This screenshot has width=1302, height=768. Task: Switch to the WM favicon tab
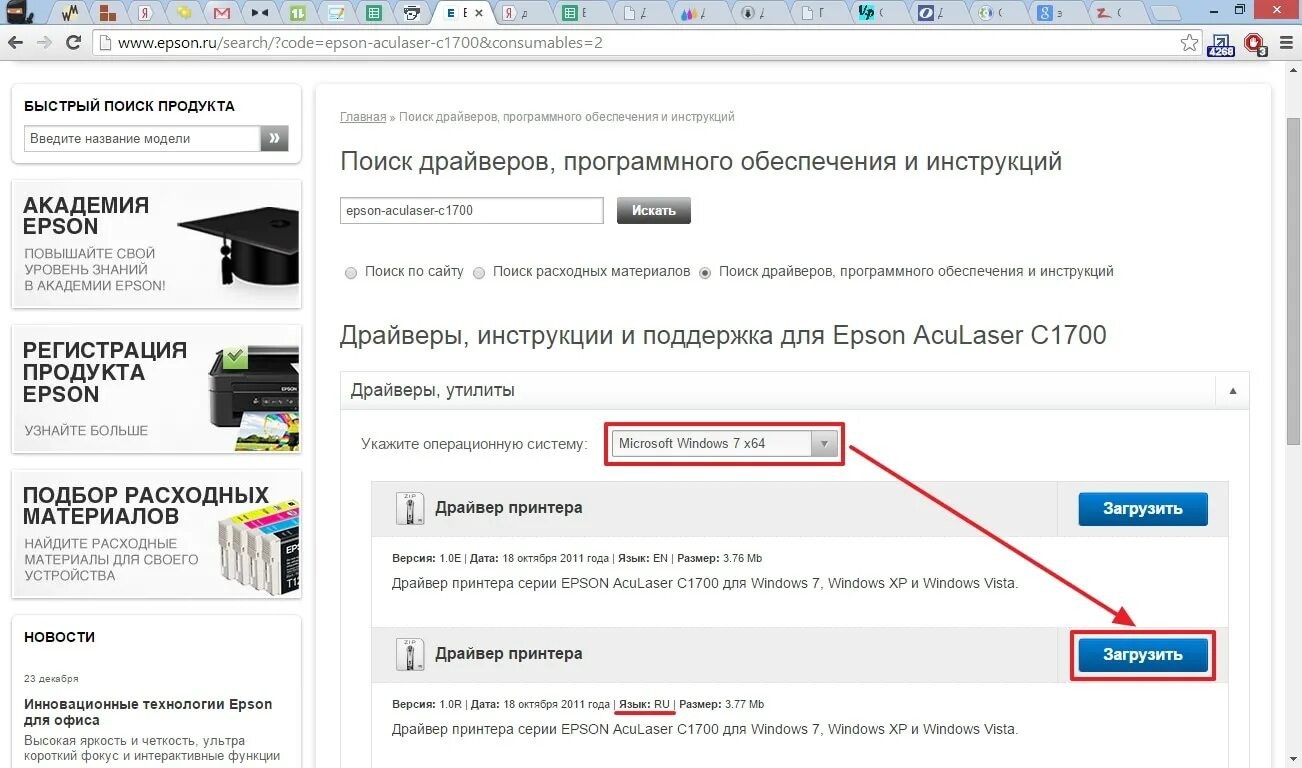[x=70, y=13]
